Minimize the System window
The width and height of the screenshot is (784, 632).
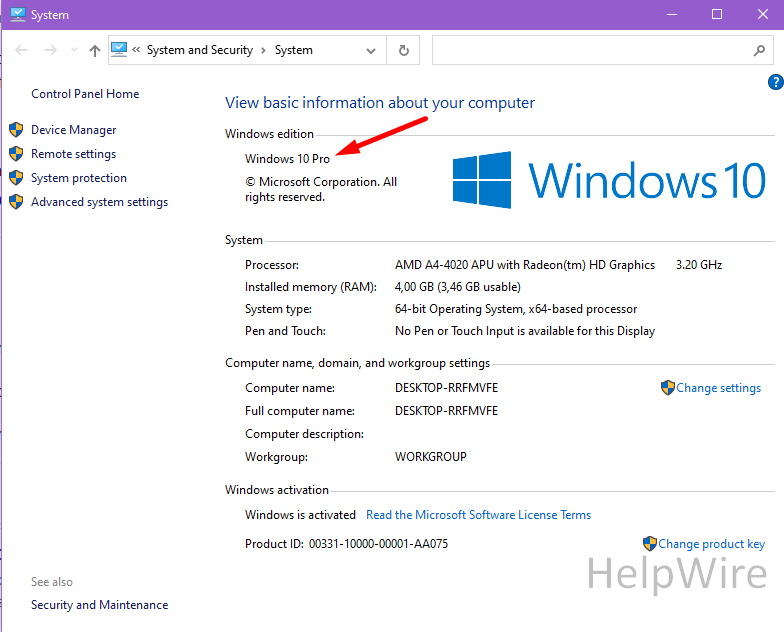click(x=672, y=14)
